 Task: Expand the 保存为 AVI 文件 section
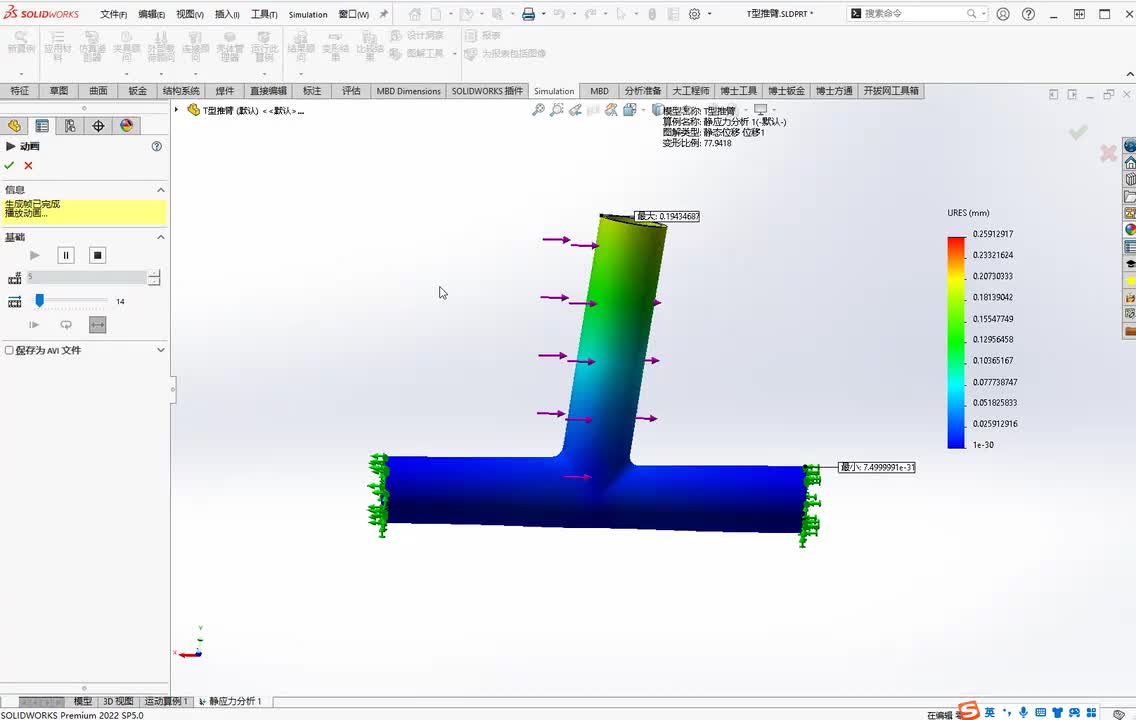(x=161, y=350)
